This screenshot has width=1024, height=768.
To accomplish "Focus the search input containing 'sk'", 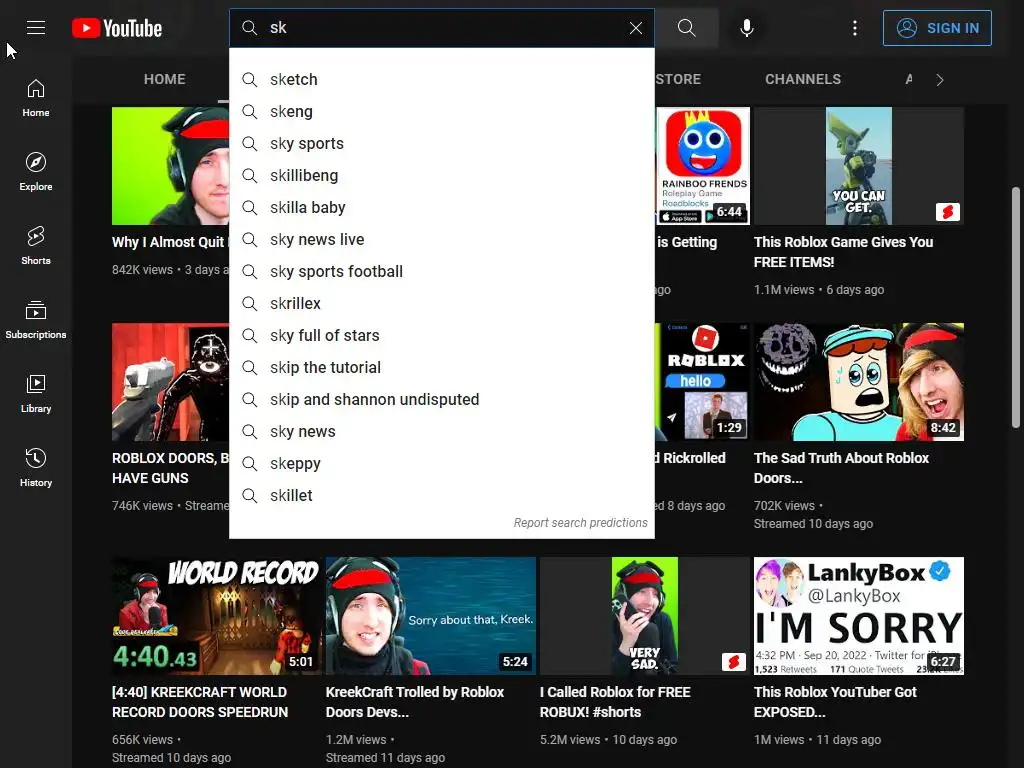I will (444, 28).
